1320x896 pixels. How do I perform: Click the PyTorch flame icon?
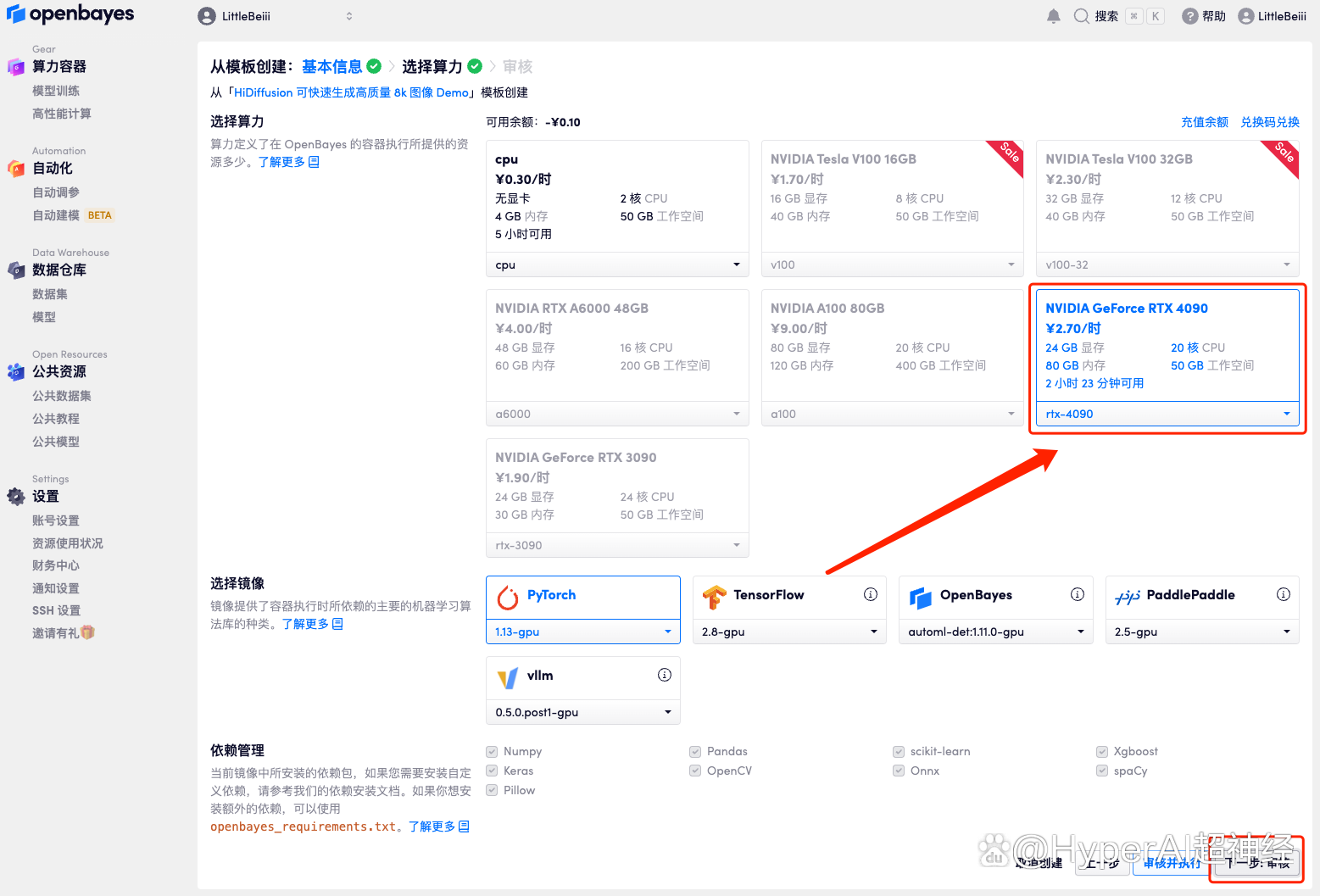(508, 598)
